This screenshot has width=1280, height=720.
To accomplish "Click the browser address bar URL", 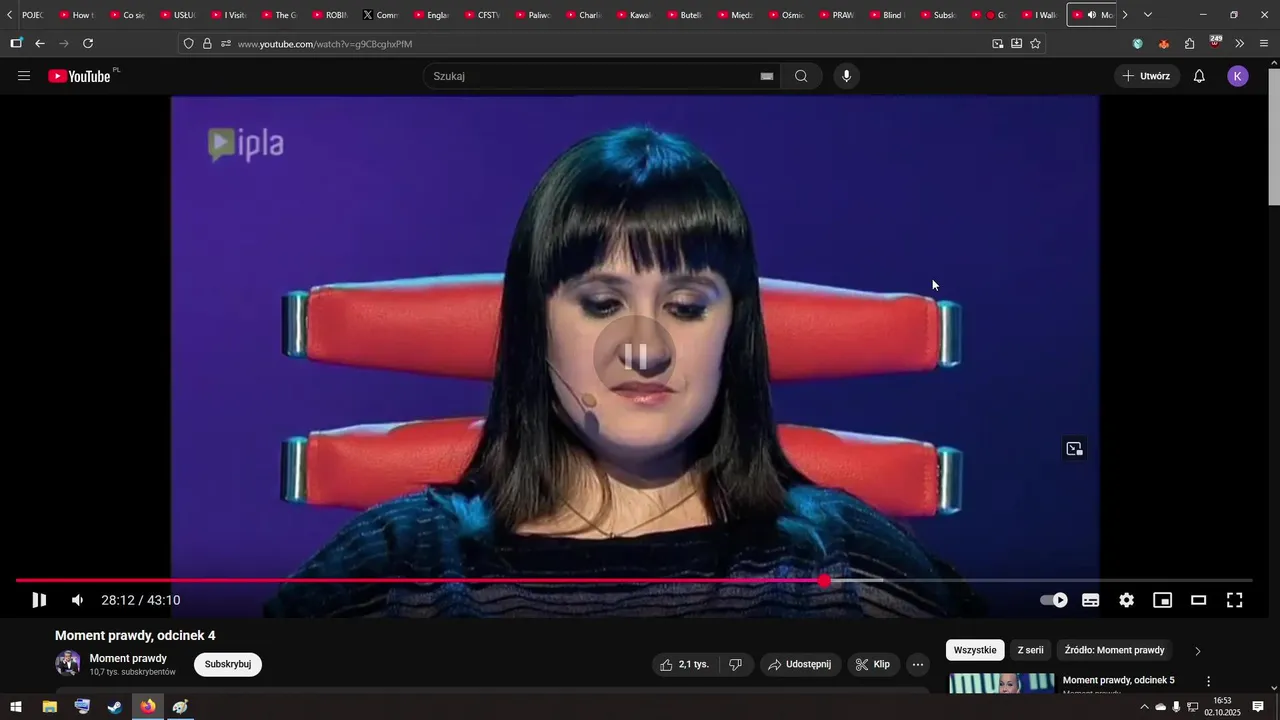I will point(325,44).
